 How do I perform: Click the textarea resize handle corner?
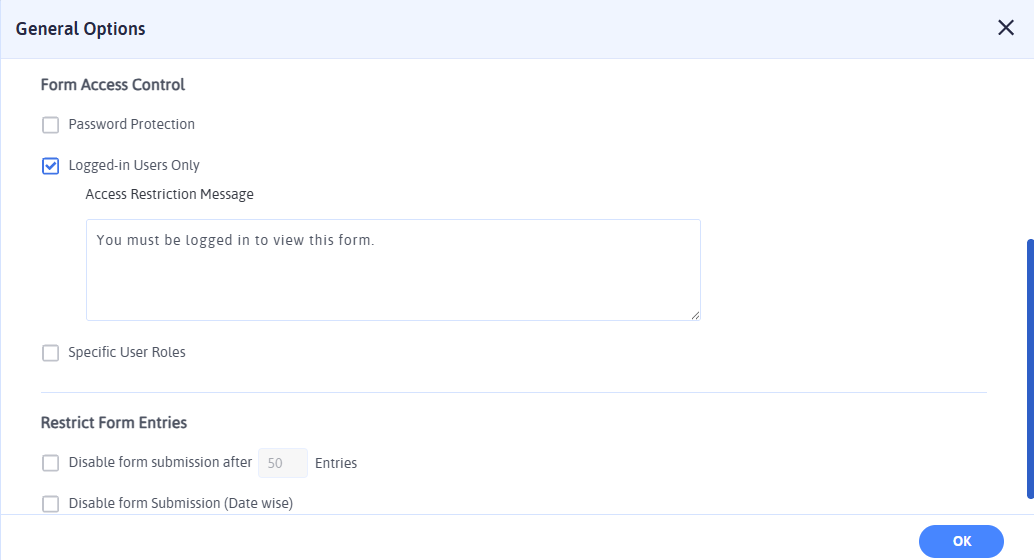point(694,314)
